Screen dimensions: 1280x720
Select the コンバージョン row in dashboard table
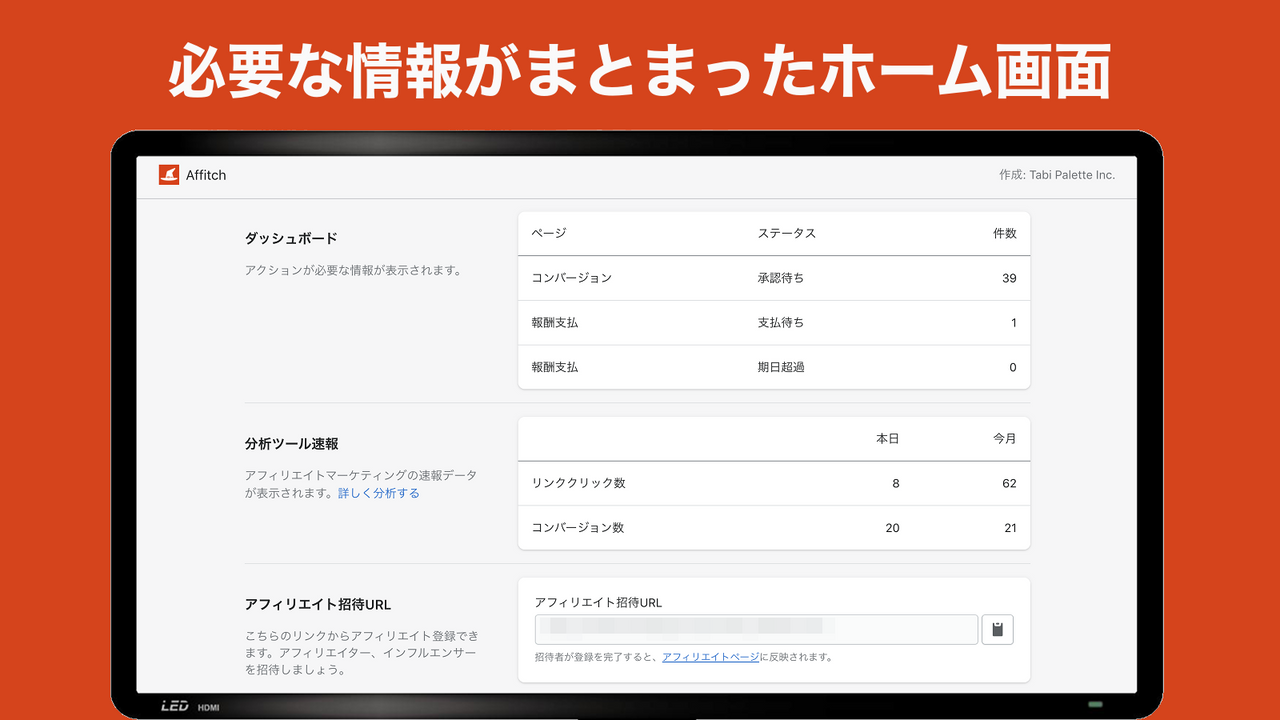point(774,278)
